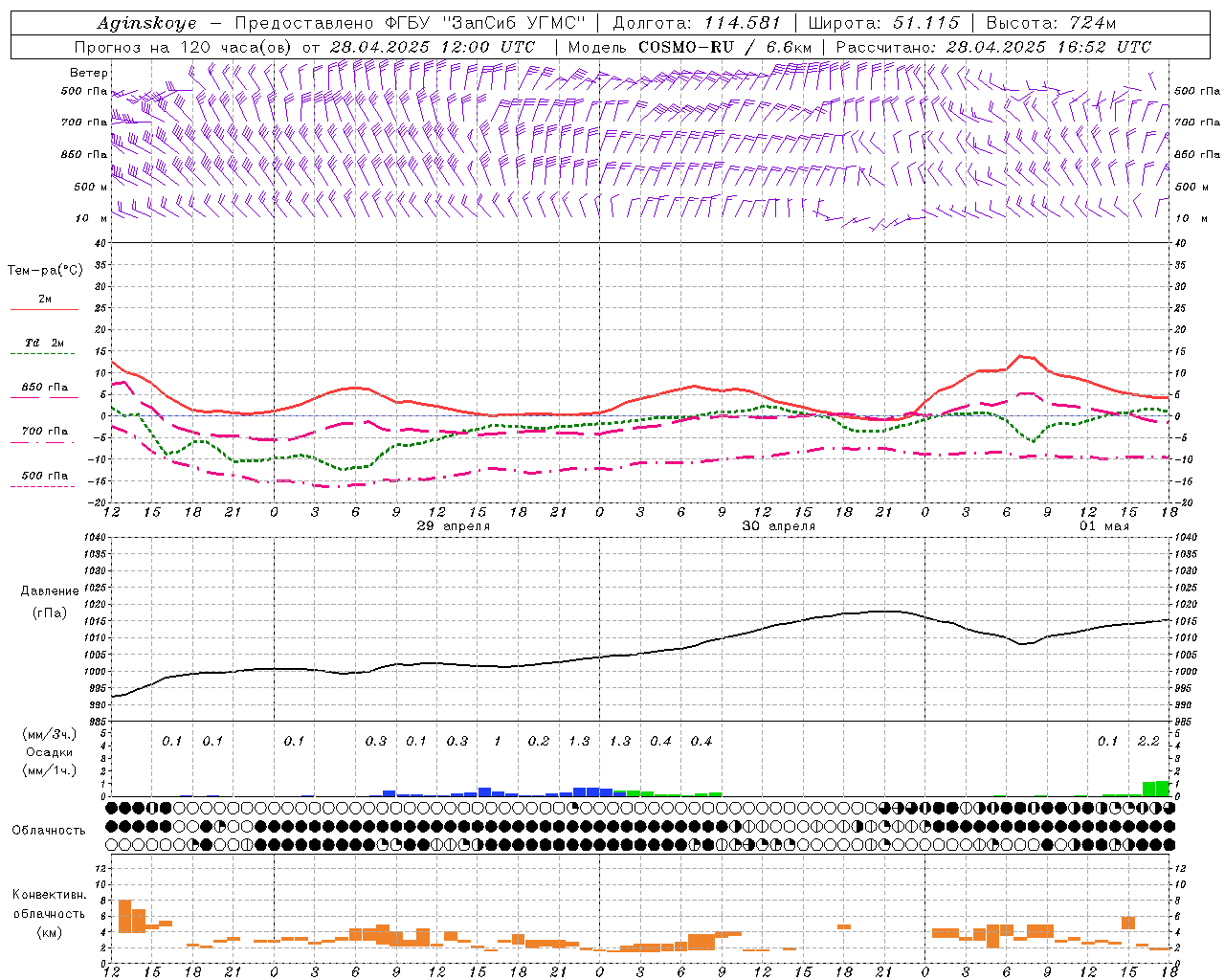Click the Тем-ра(°C) temperature section label
Screen dimensions: 1225x980
coord(45,271)
